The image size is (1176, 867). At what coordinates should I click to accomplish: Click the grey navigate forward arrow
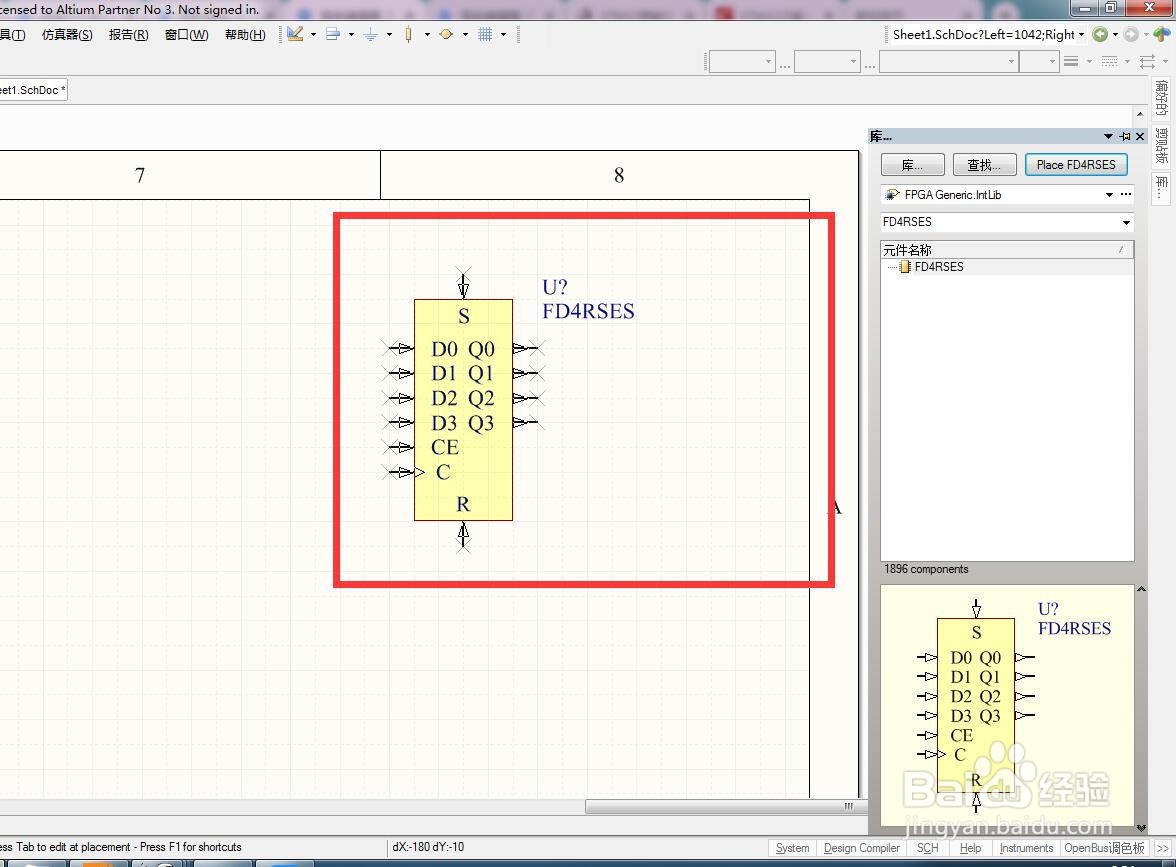click(1131, 34)
